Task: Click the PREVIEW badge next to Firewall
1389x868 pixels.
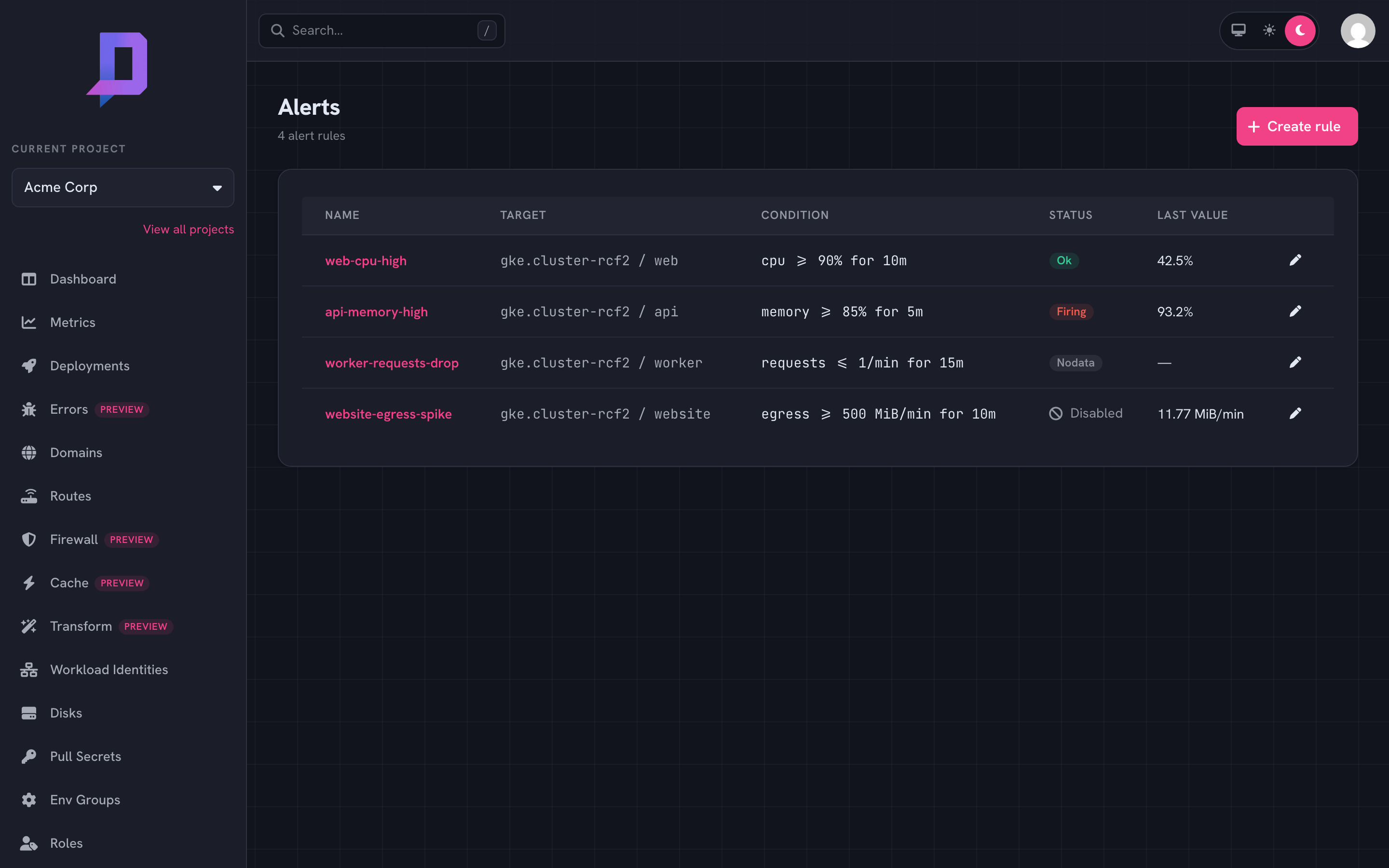Action: coord(132,540)
